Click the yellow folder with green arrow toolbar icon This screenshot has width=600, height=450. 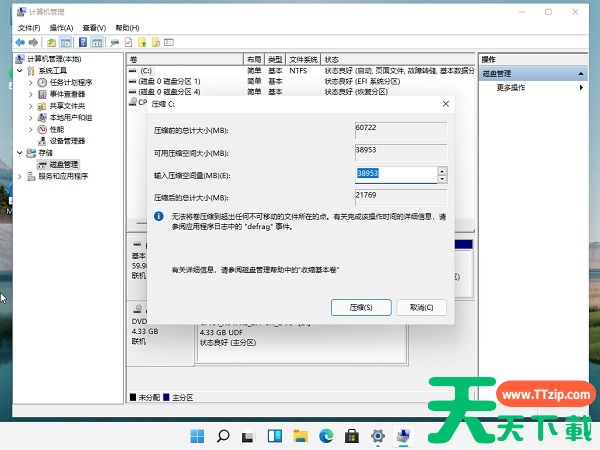point(142,42)
